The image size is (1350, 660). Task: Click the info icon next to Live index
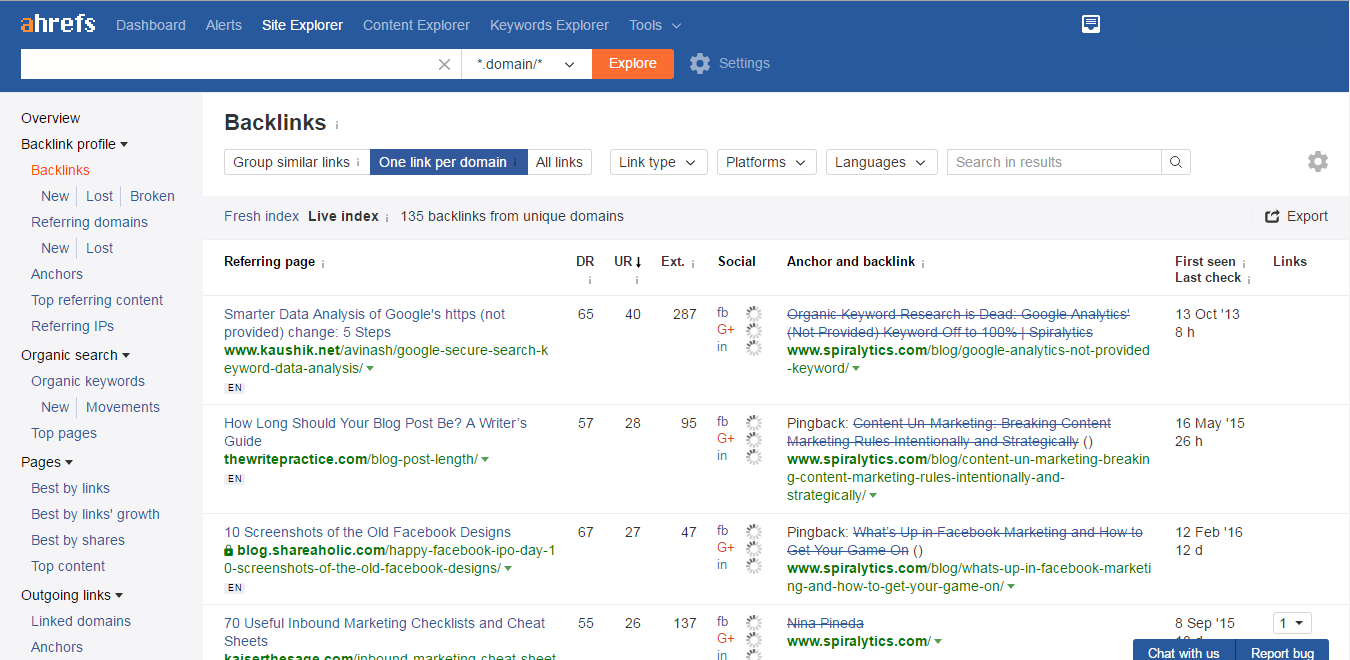[x=387, y=217]
